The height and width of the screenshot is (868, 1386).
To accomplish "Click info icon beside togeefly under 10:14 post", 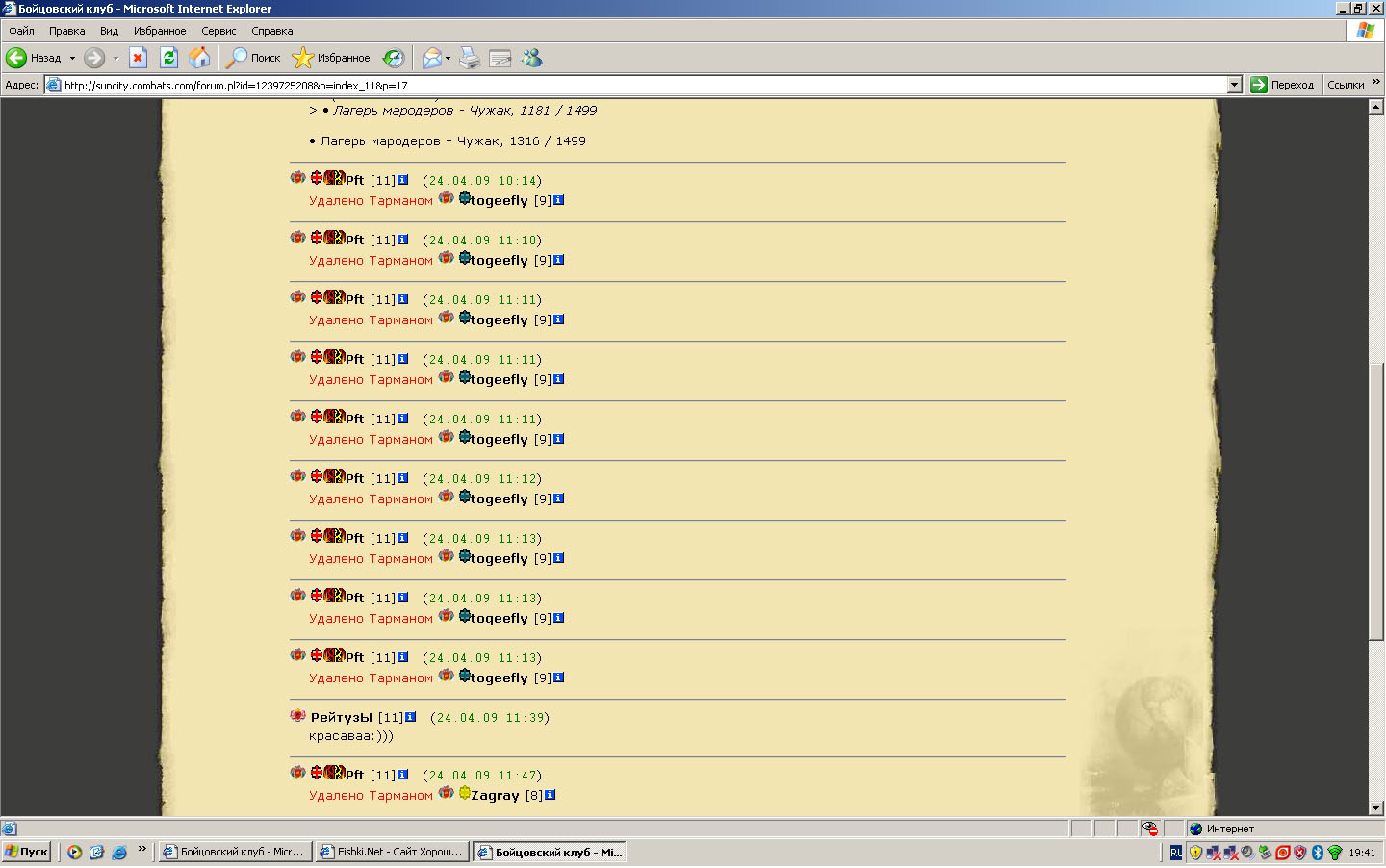I will point(558,200).
